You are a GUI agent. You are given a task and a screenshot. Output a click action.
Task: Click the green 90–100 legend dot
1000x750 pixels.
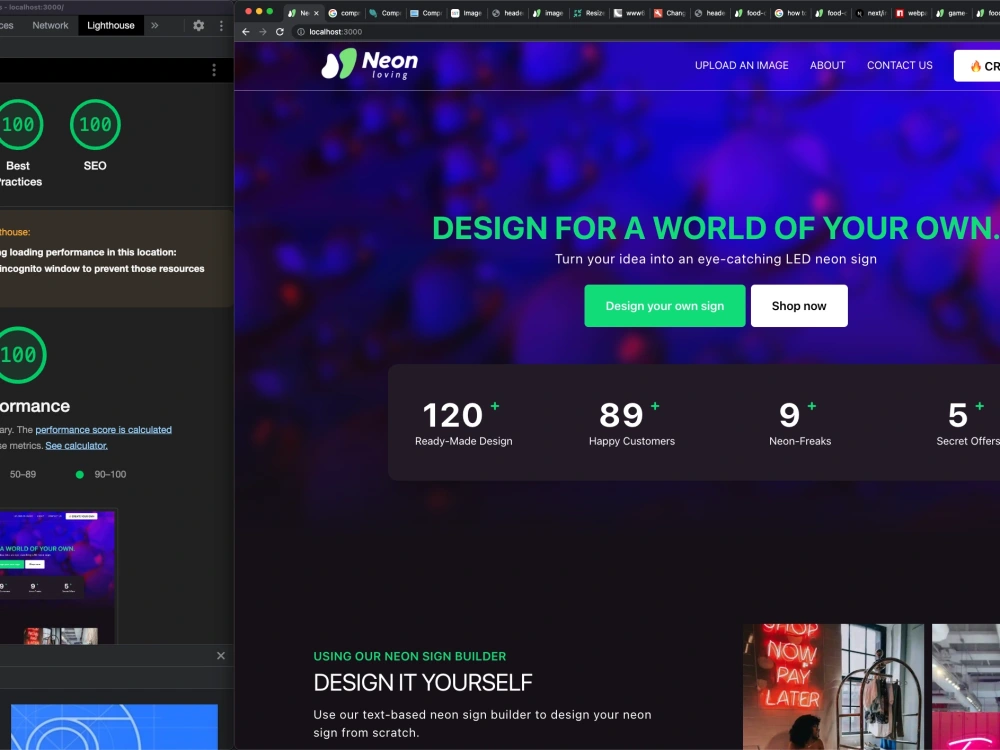point(79,474)
